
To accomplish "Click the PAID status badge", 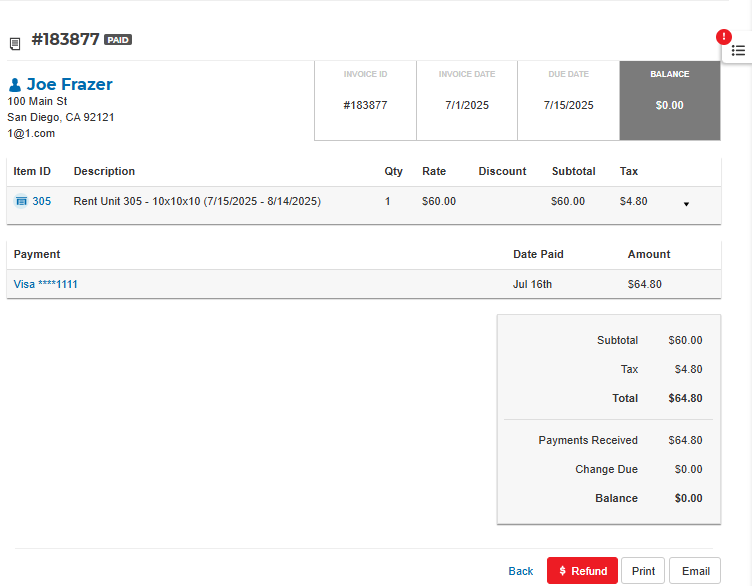I will point(118,40).
